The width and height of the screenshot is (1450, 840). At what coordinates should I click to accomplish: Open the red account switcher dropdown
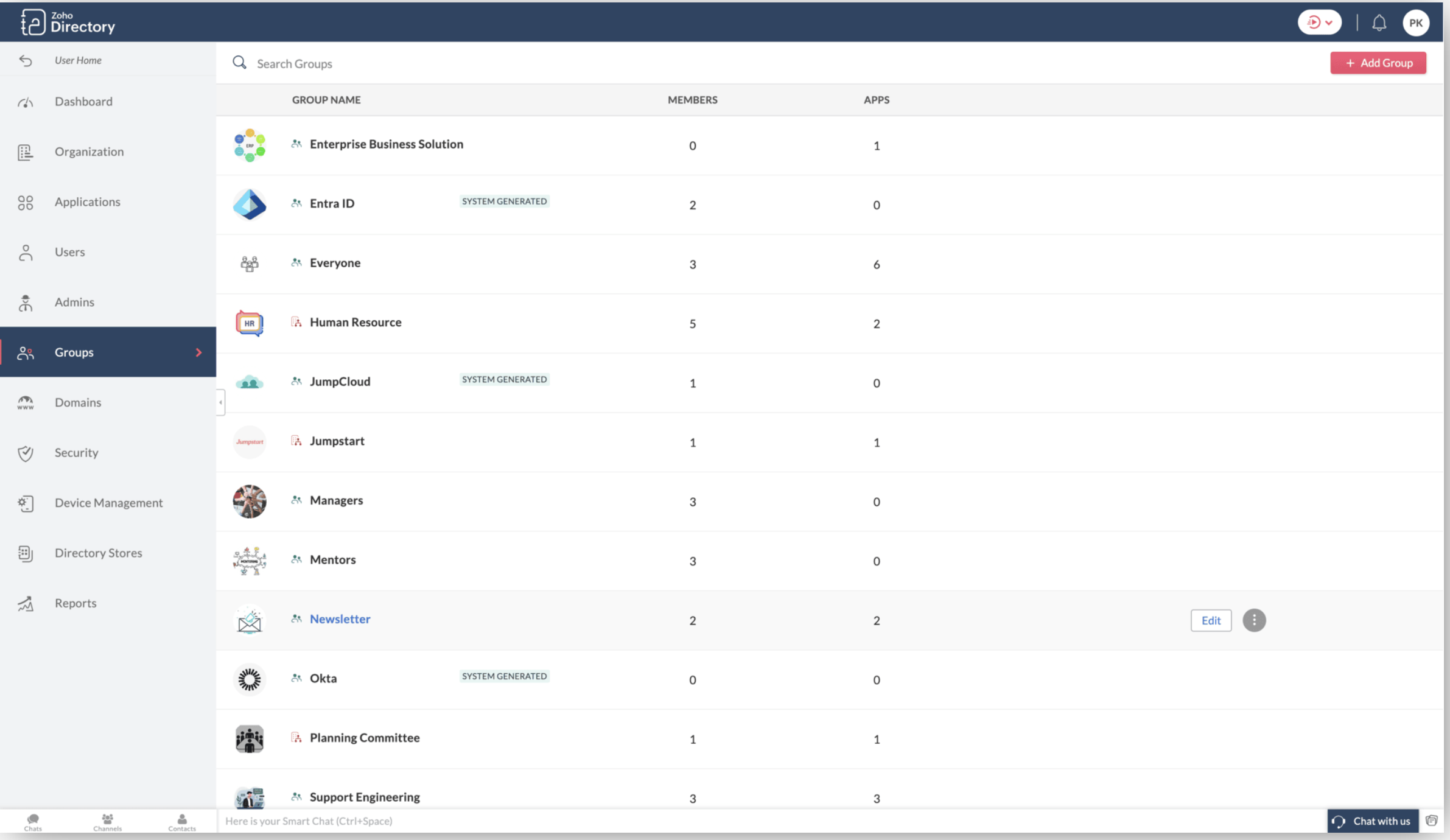pos(1320,23)
